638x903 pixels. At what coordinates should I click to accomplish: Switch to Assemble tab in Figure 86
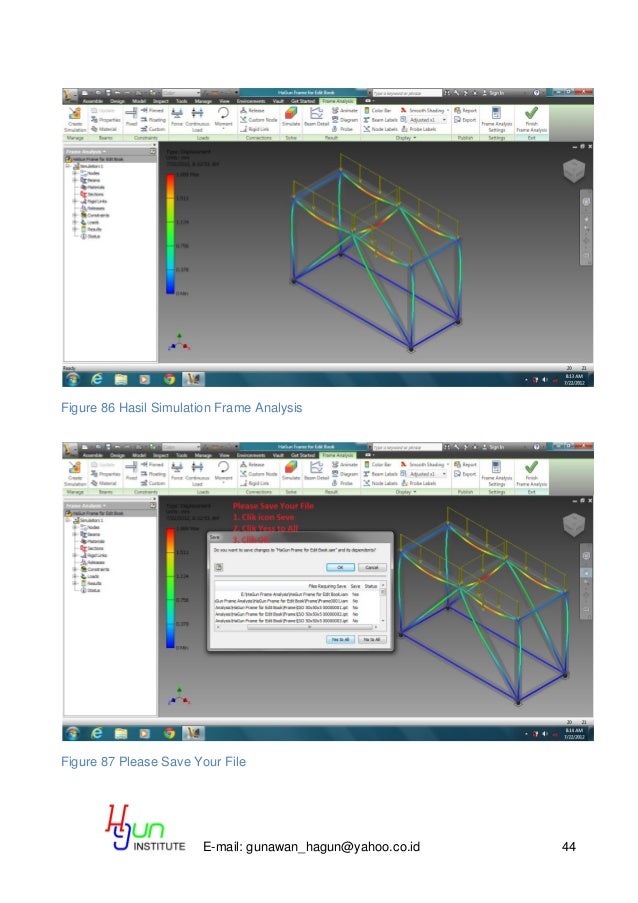click(93, 101)
